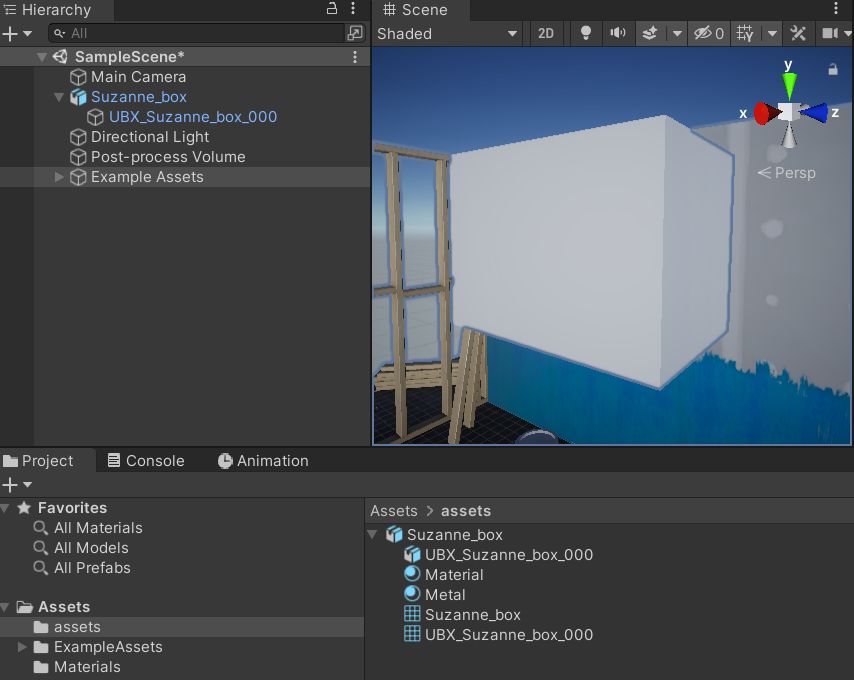
Task: Expand the Example Assets tree item
Action: pyautogui.click(x=58, y=177)
